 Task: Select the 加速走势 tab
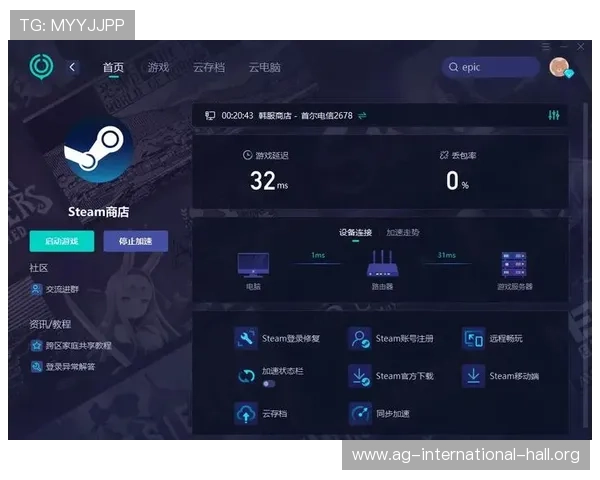point(403,233)
